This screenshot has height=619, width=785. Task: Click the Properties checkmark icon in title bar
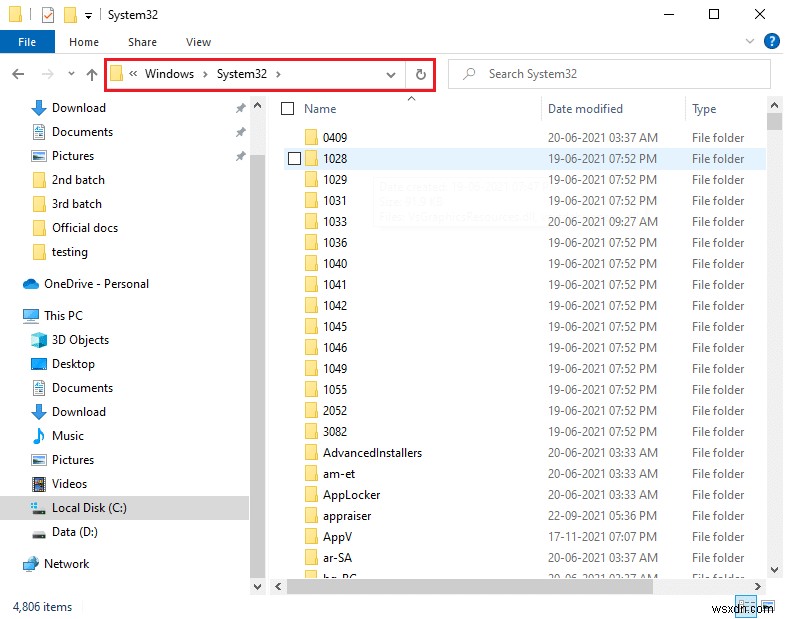pos(48,15)
